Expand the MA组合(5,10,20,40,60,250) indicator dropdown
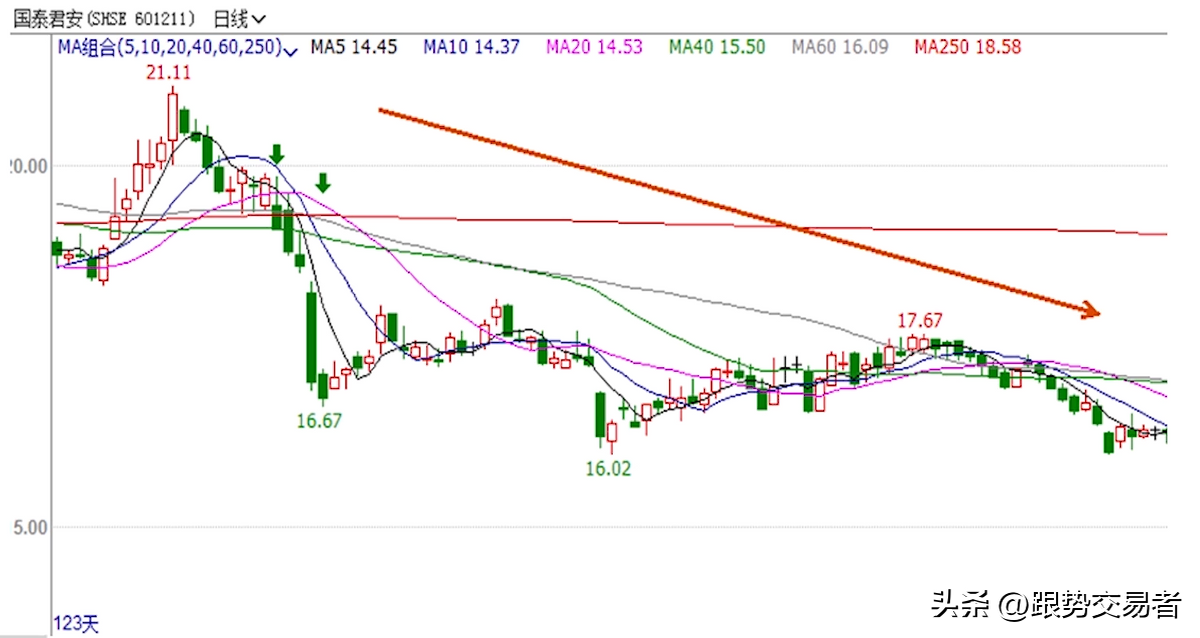The height and width of the screenshot is (638, 1200). coord(178,47)
